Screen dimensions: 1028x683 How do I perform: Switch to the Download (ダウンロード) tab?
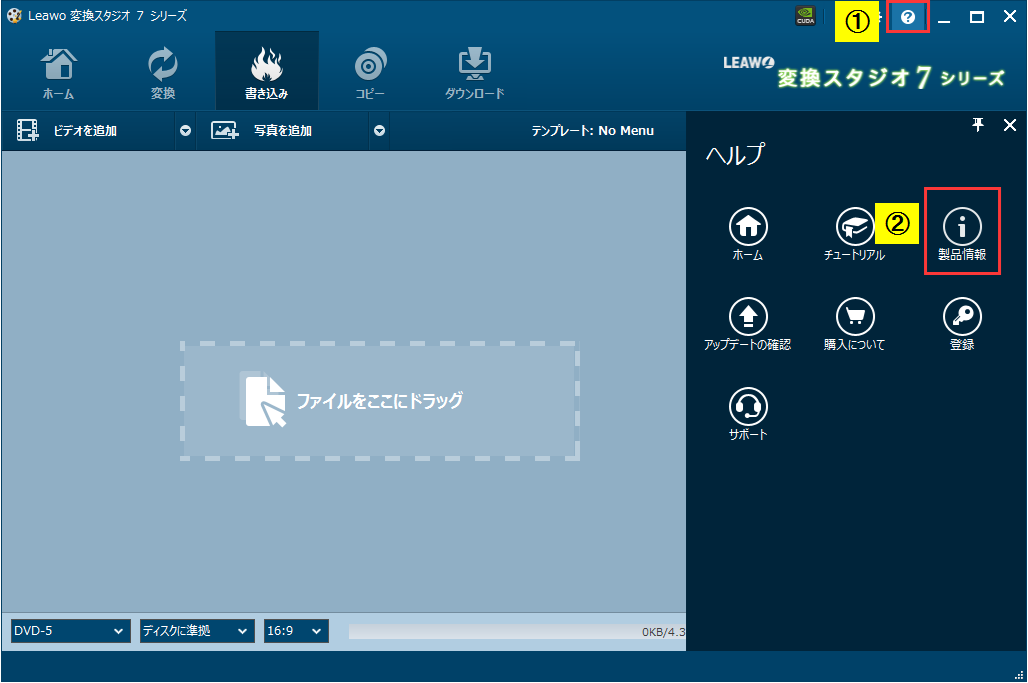tap(474, 74)
